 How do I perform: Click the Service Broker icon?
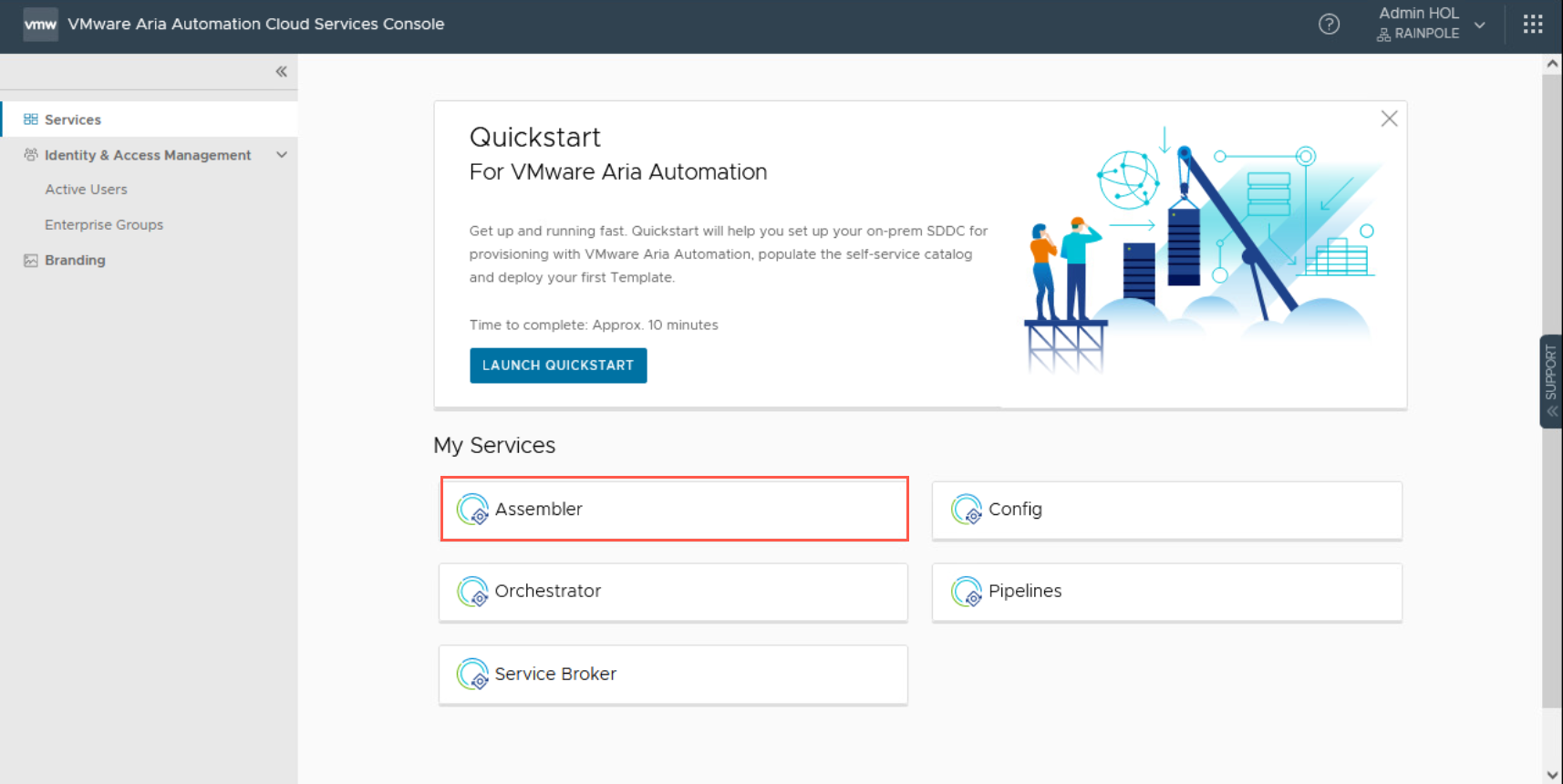(472, 675)
